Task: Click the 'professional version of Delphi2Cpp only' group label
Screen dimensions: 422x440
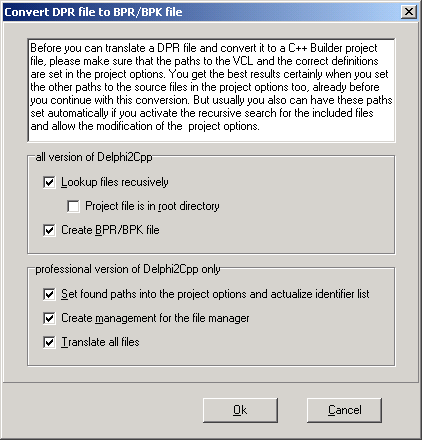Action: (128, 269)
